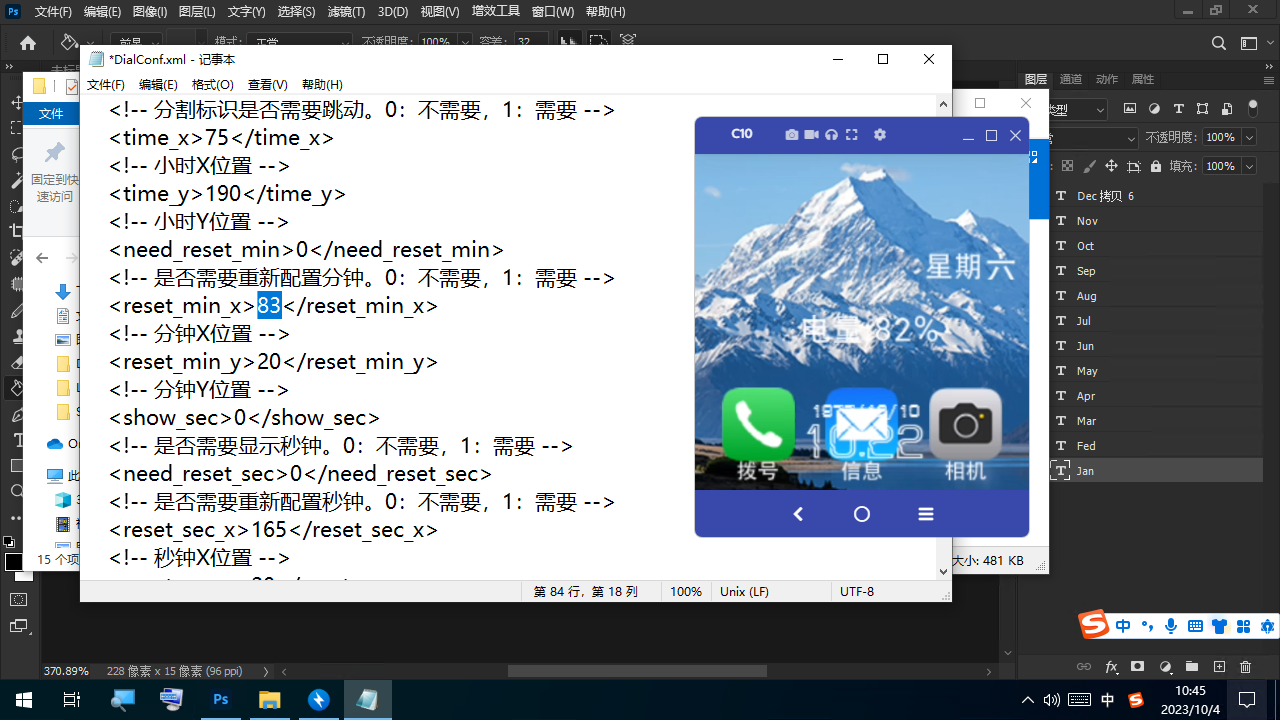The width and height of the screenshot is (1280, 720).
Task: Tap the phone dialer app icon
Action: [758, 425]
